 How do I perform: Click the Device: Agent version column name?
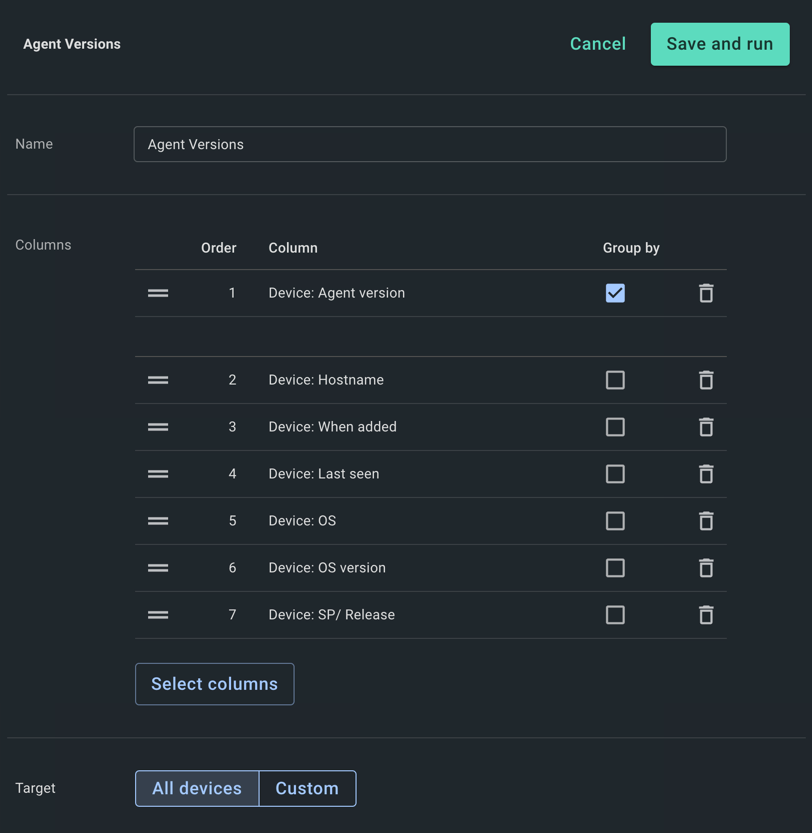click(x=336, y=293)
